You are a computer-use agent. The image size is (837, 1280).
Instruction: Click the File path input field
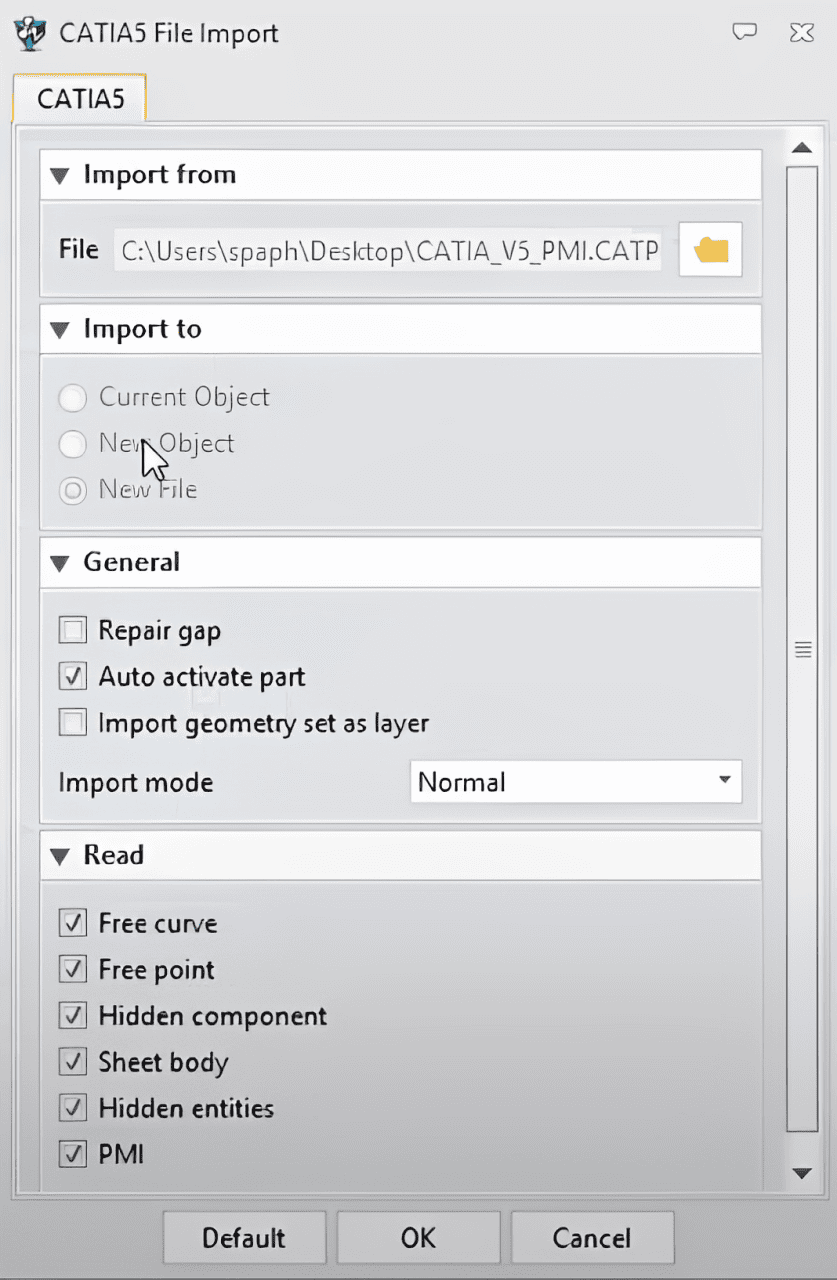390,250
